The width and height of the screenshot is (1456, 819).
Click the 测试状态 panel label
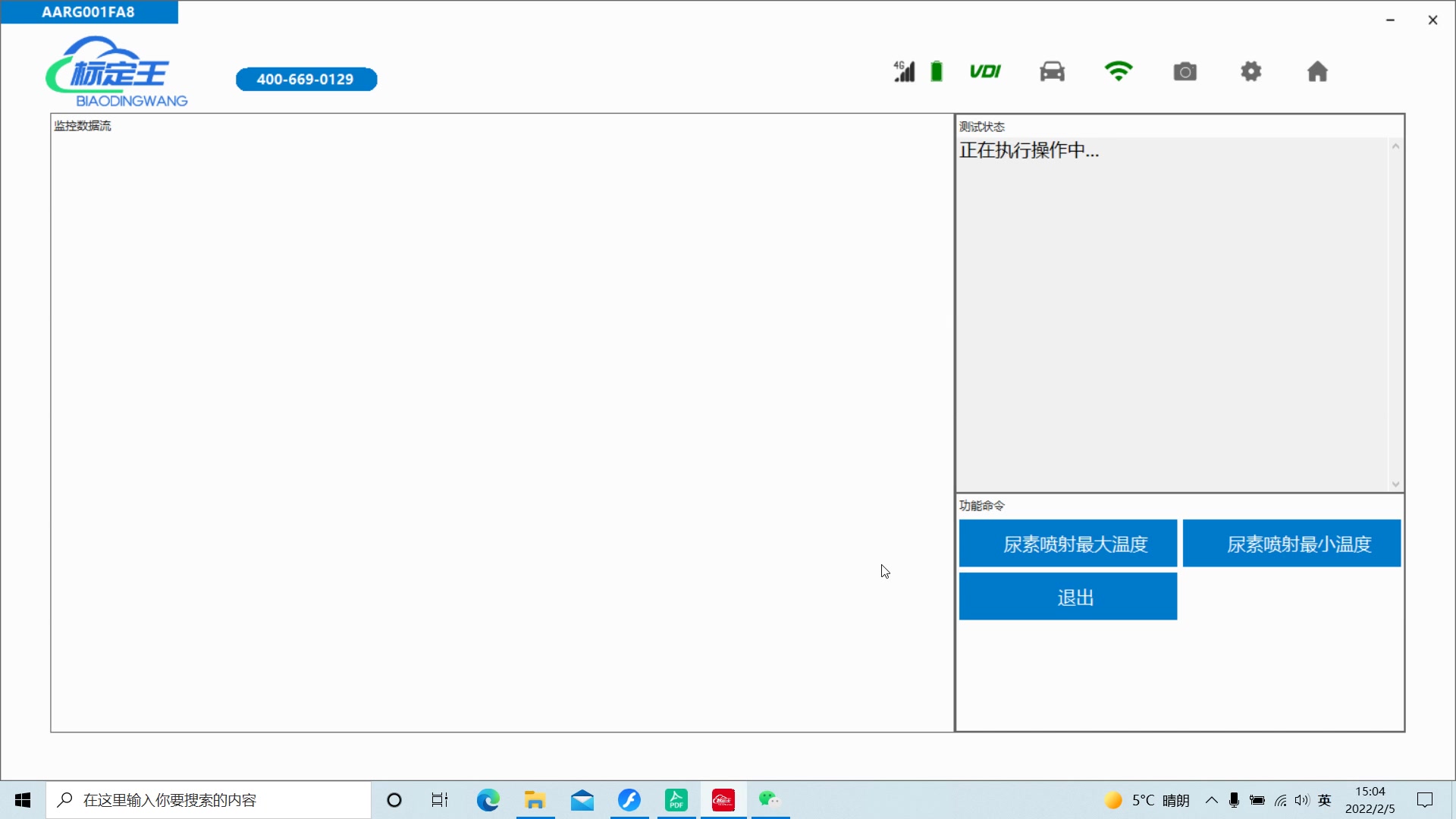(x=982, y=127)
